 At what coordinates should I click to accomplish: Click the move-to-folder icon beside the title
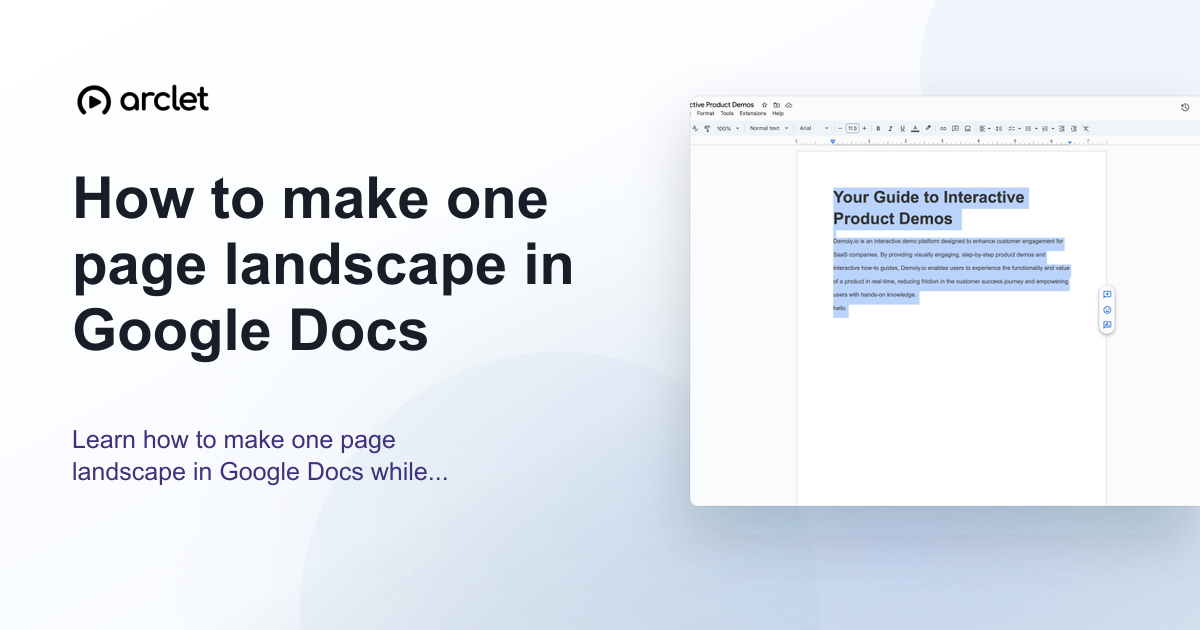pyautogui.click(x=777, y=105)
